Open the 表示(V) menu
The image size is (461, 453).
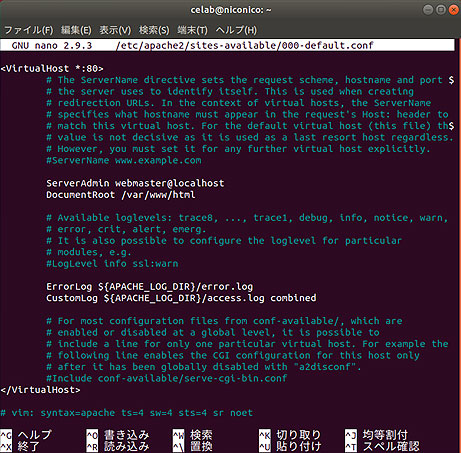click(115, 30)
